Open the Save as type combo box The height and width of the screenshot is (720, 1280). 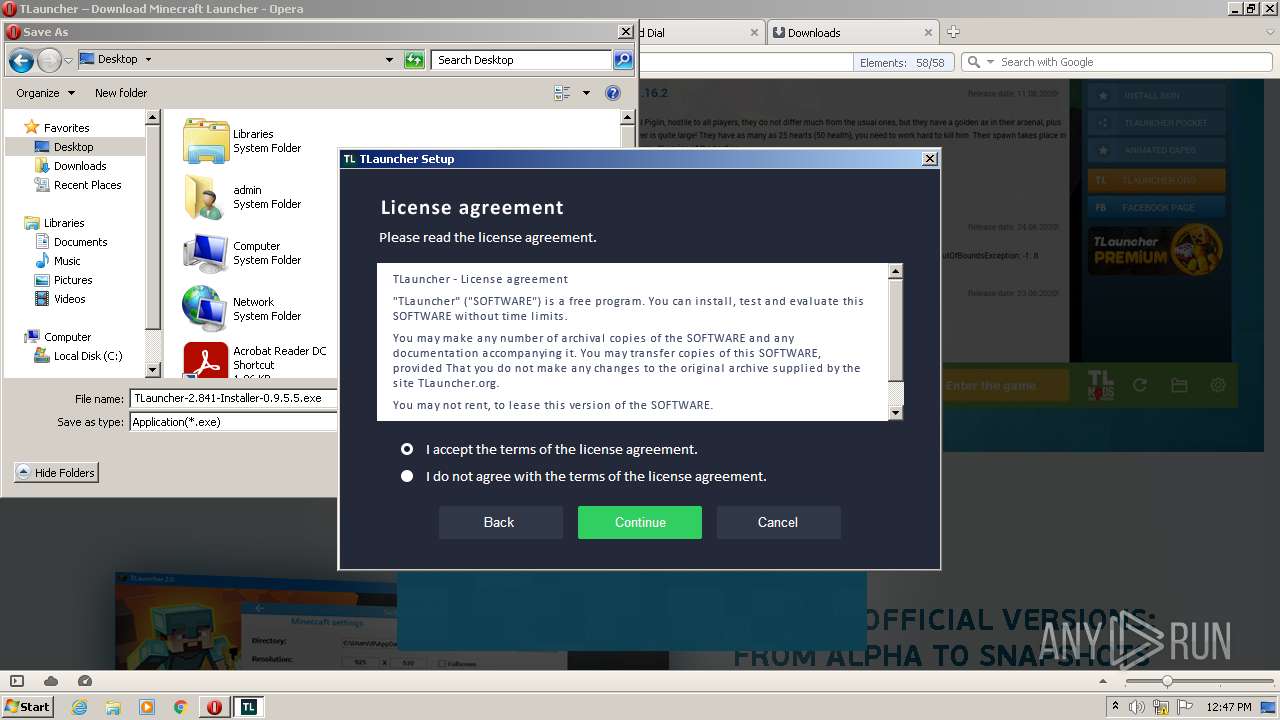pos(234,422)
